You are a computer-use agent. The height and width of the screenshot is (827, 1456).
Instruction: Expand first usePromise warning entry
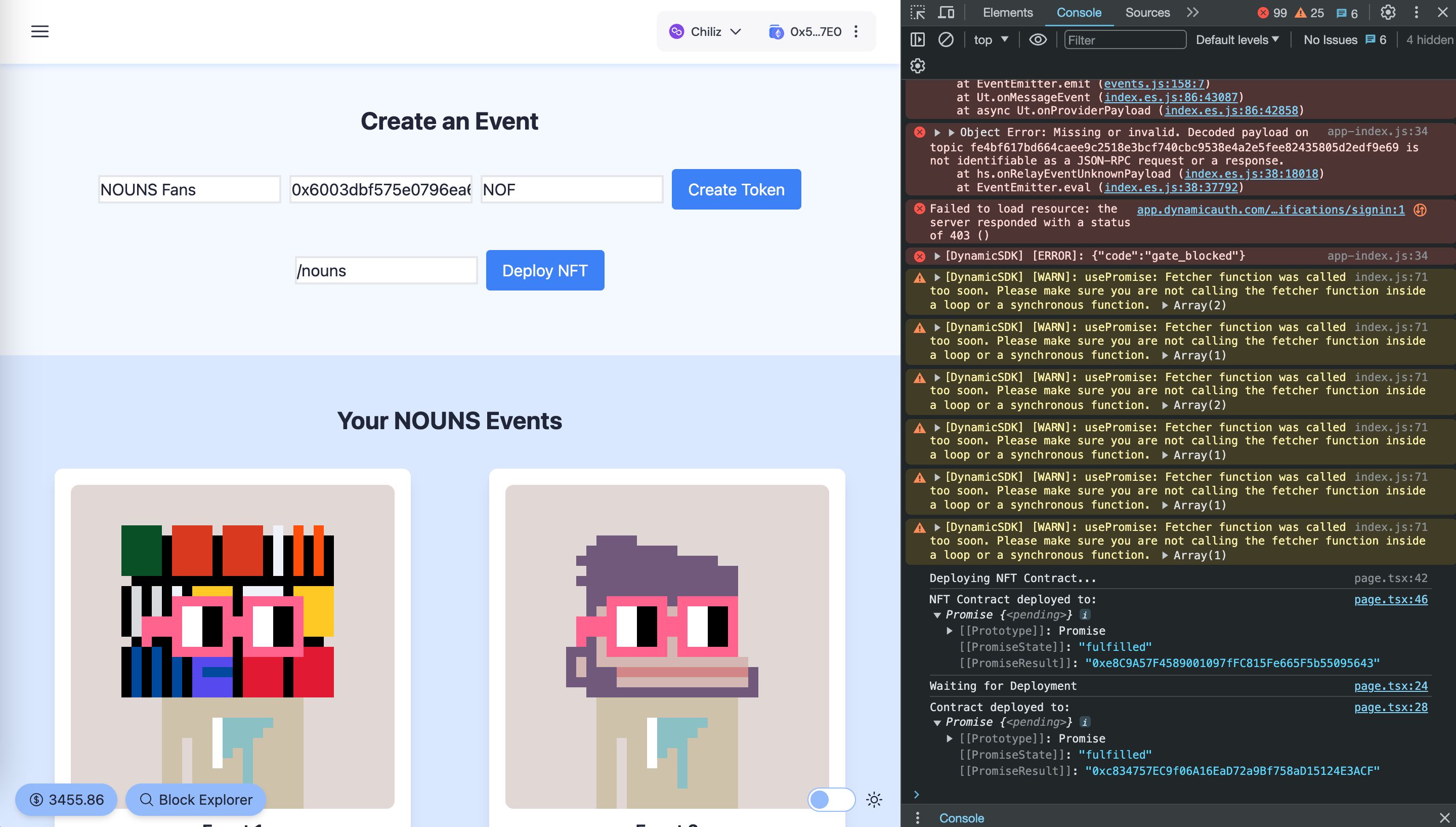(938, 278)
